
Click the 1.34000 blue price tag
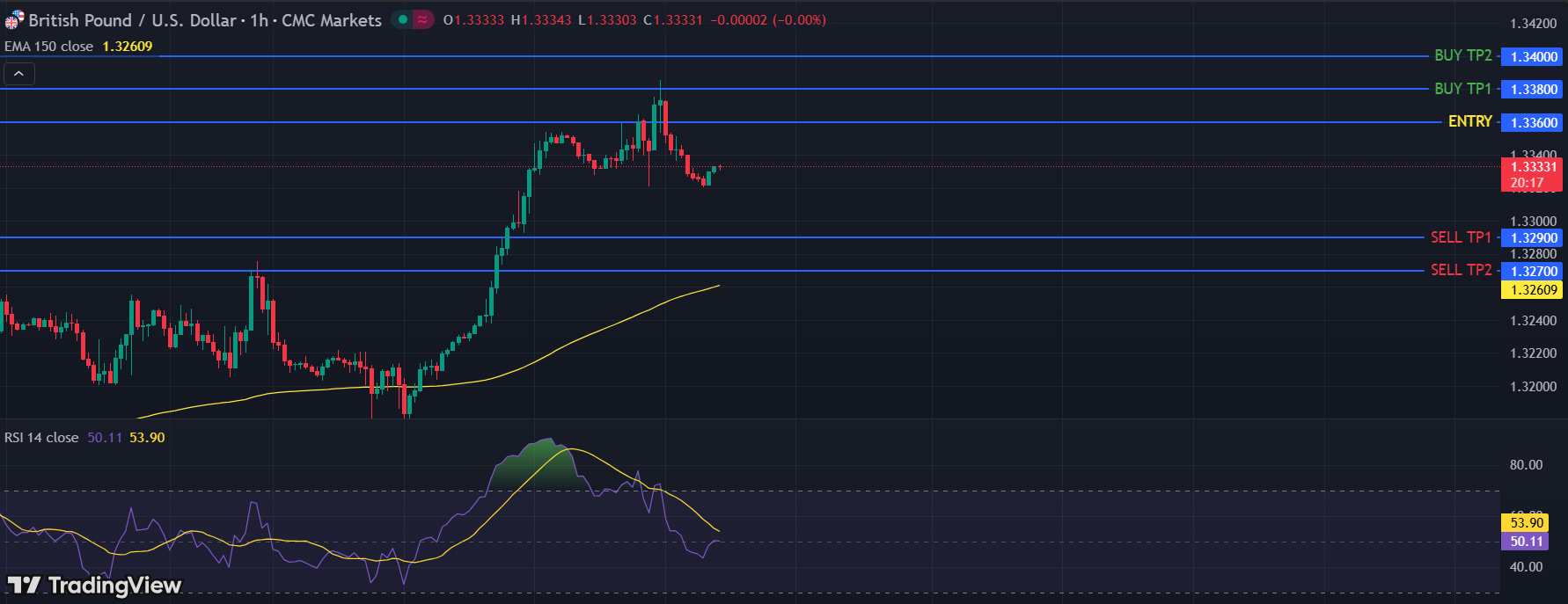pos(1532,56)
